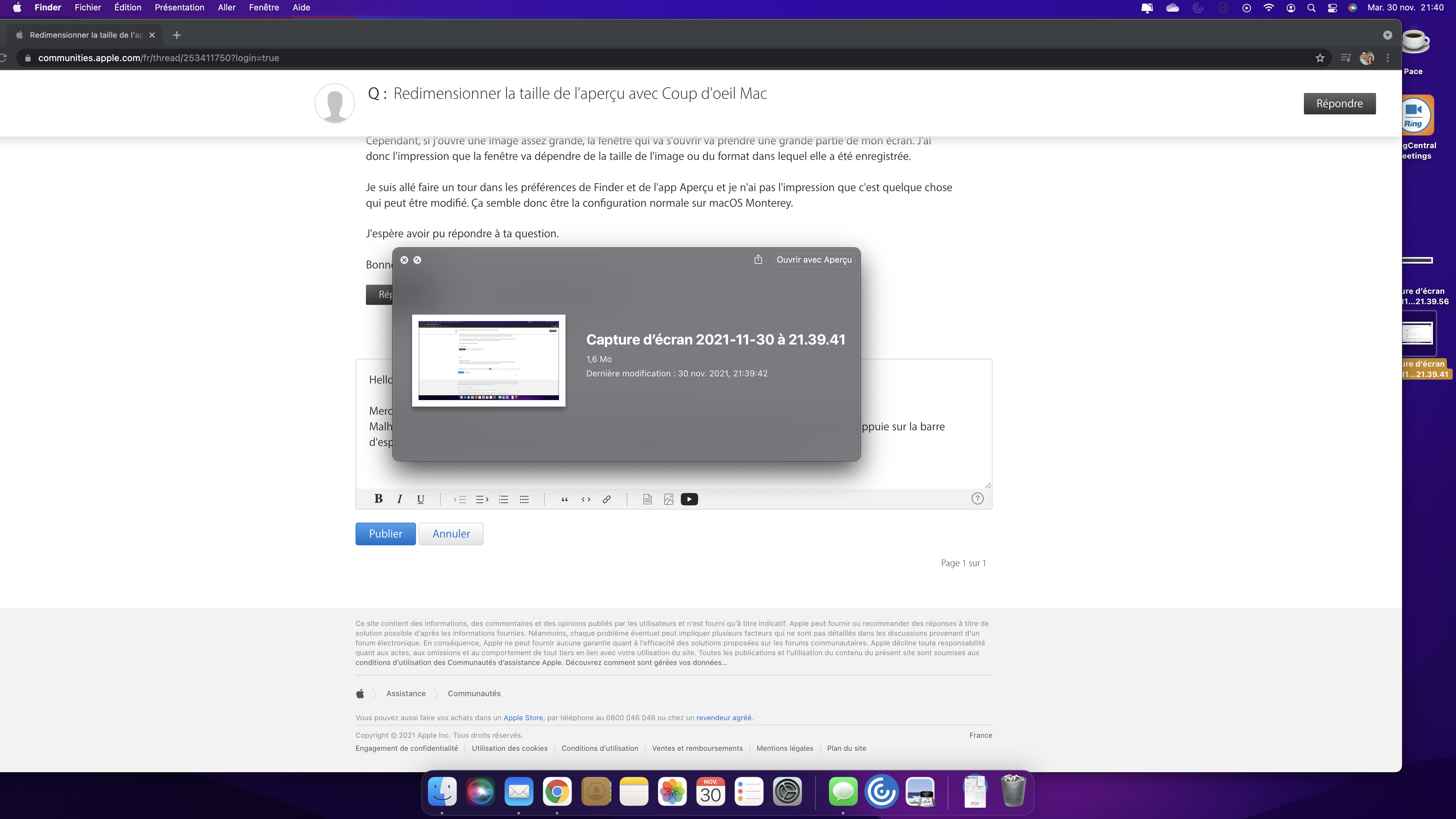This screenshot has height=819, width=1456.
Task: Click the Publier button
Action: tap(385, 534)
